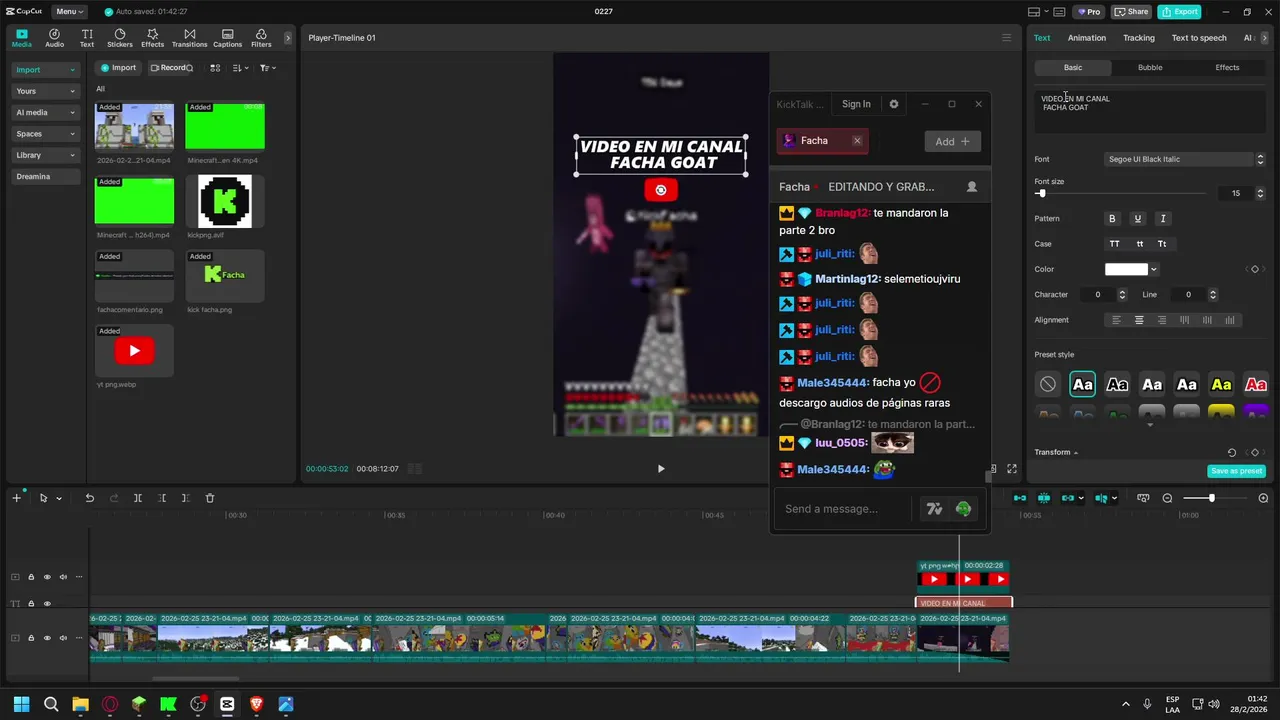Click the fullscreen preview icon
This screenshot has width=1280, height=720.
coord(1012,468)
